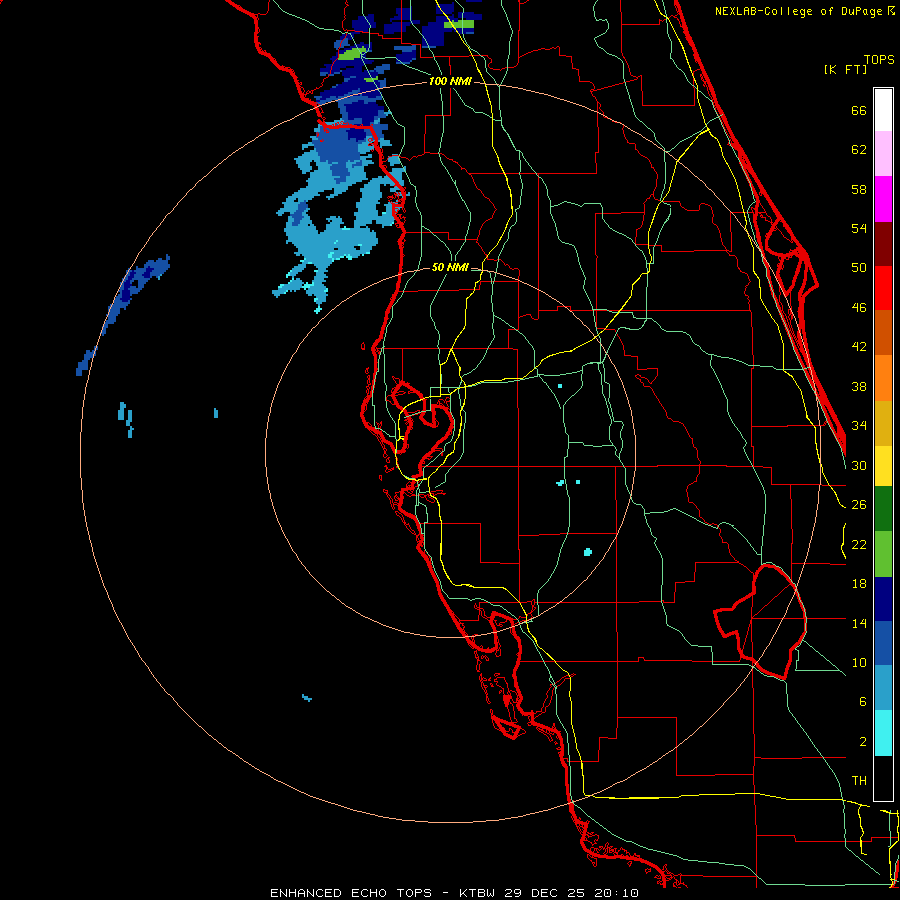Click the 50 legend value
900x900 pixels.
pyautogui.click(x=859, y=268)
